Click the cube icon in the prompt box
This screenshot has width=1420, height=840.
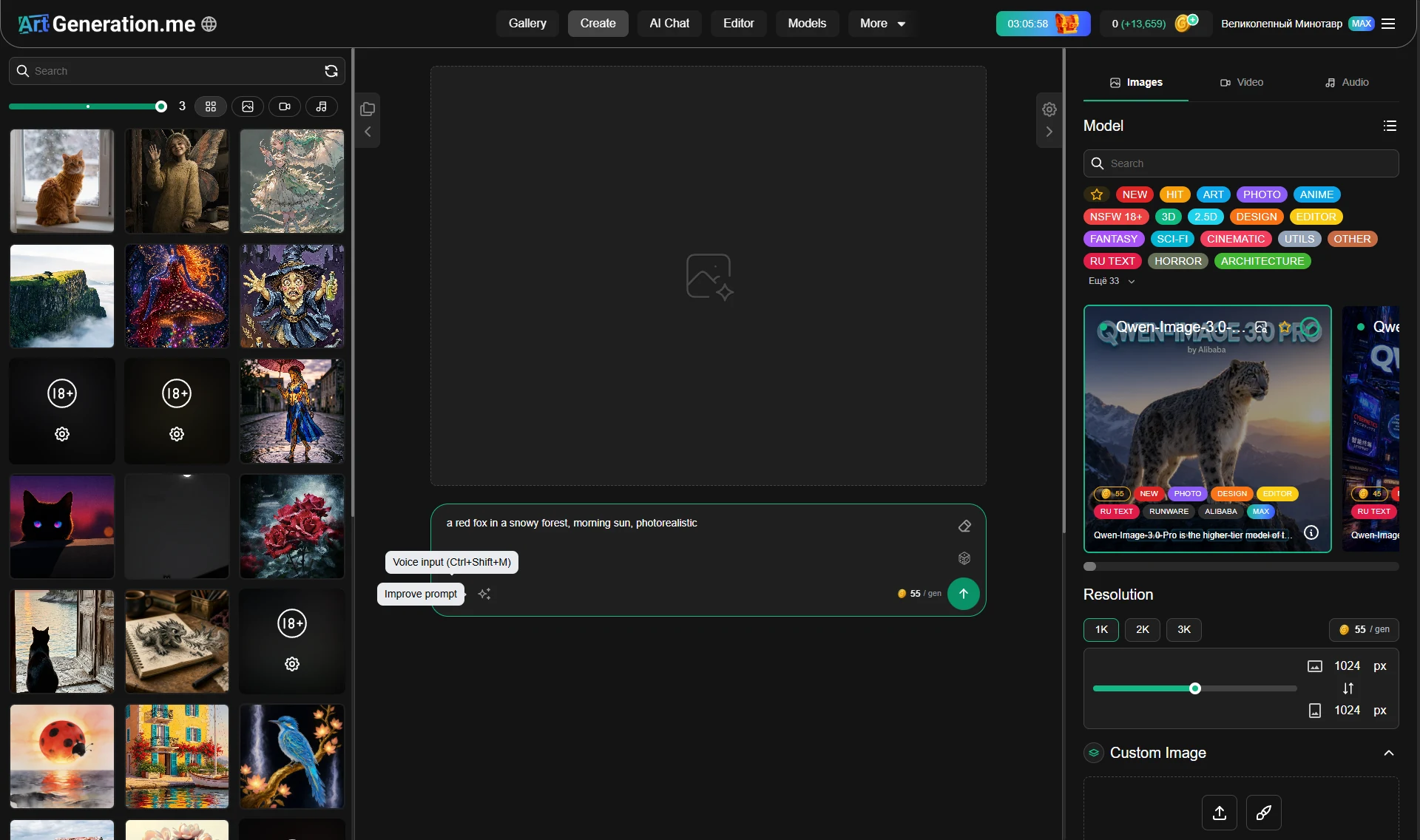coord(964,558)
